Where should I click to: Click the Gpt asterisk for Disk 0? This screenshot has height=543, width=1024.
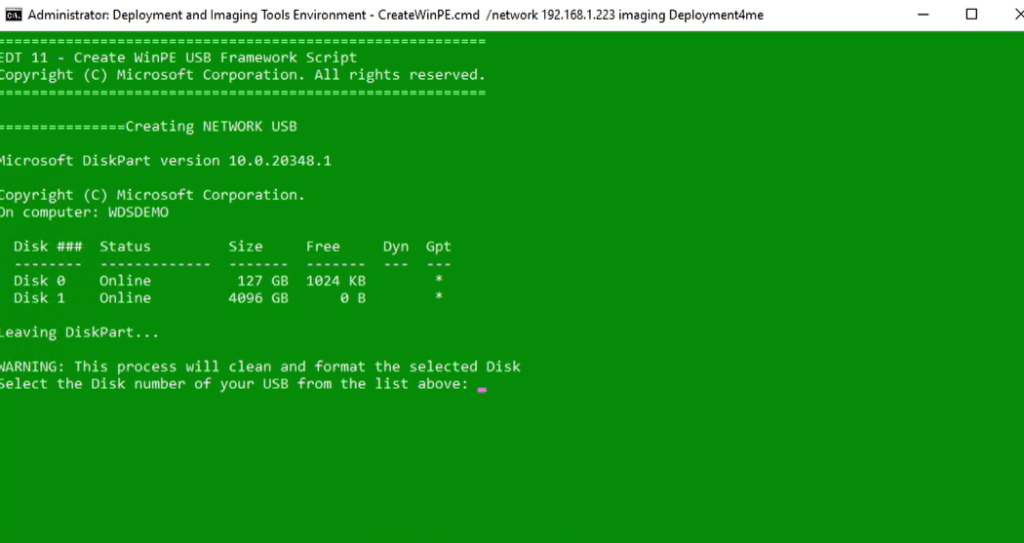(x=438, y=282)
